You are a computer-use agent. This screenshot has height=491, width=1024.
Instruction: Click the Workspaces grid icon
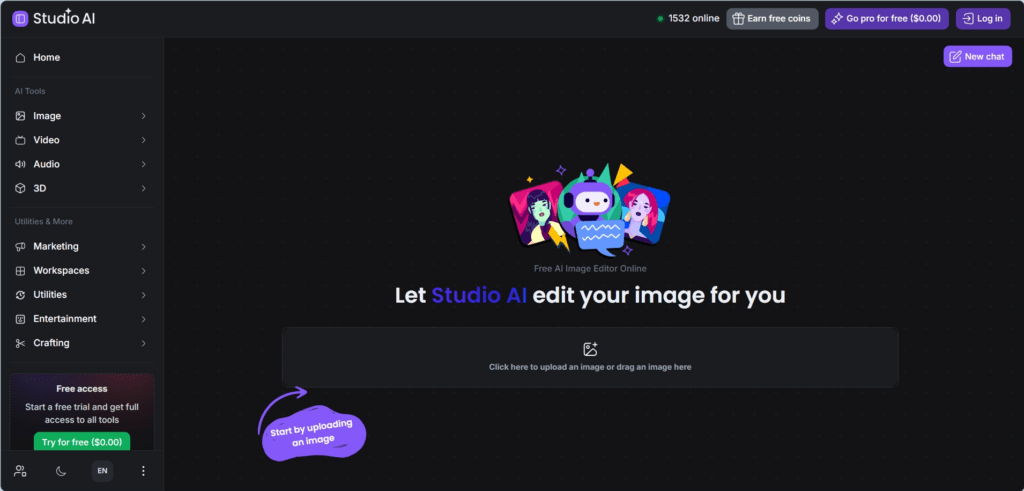[20, 270]
